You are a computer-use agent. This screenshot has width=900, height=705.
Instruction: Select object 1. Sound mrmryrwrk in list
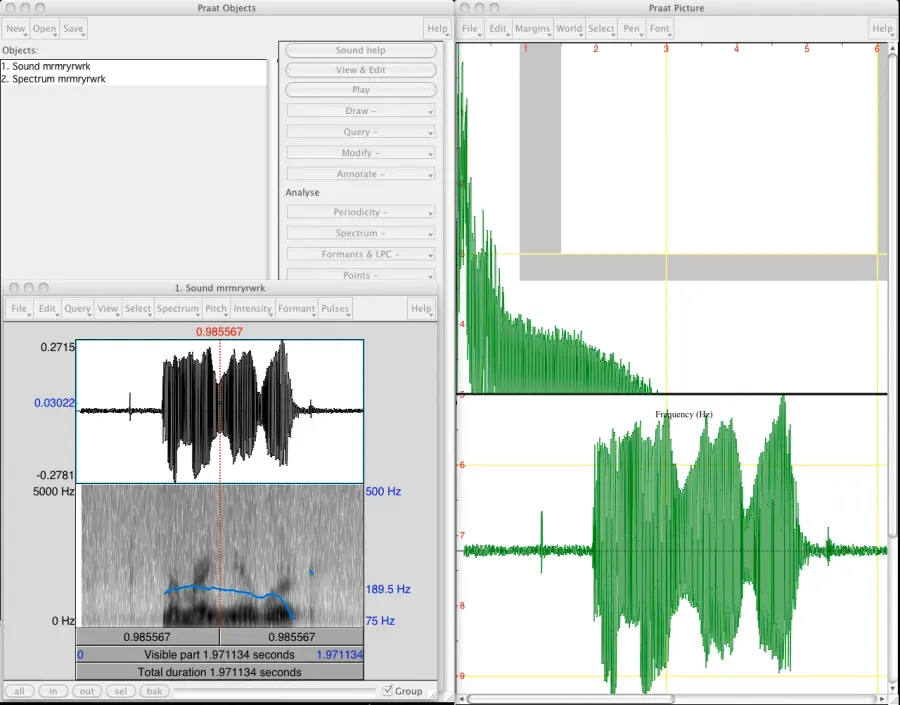tap(134, 67)
